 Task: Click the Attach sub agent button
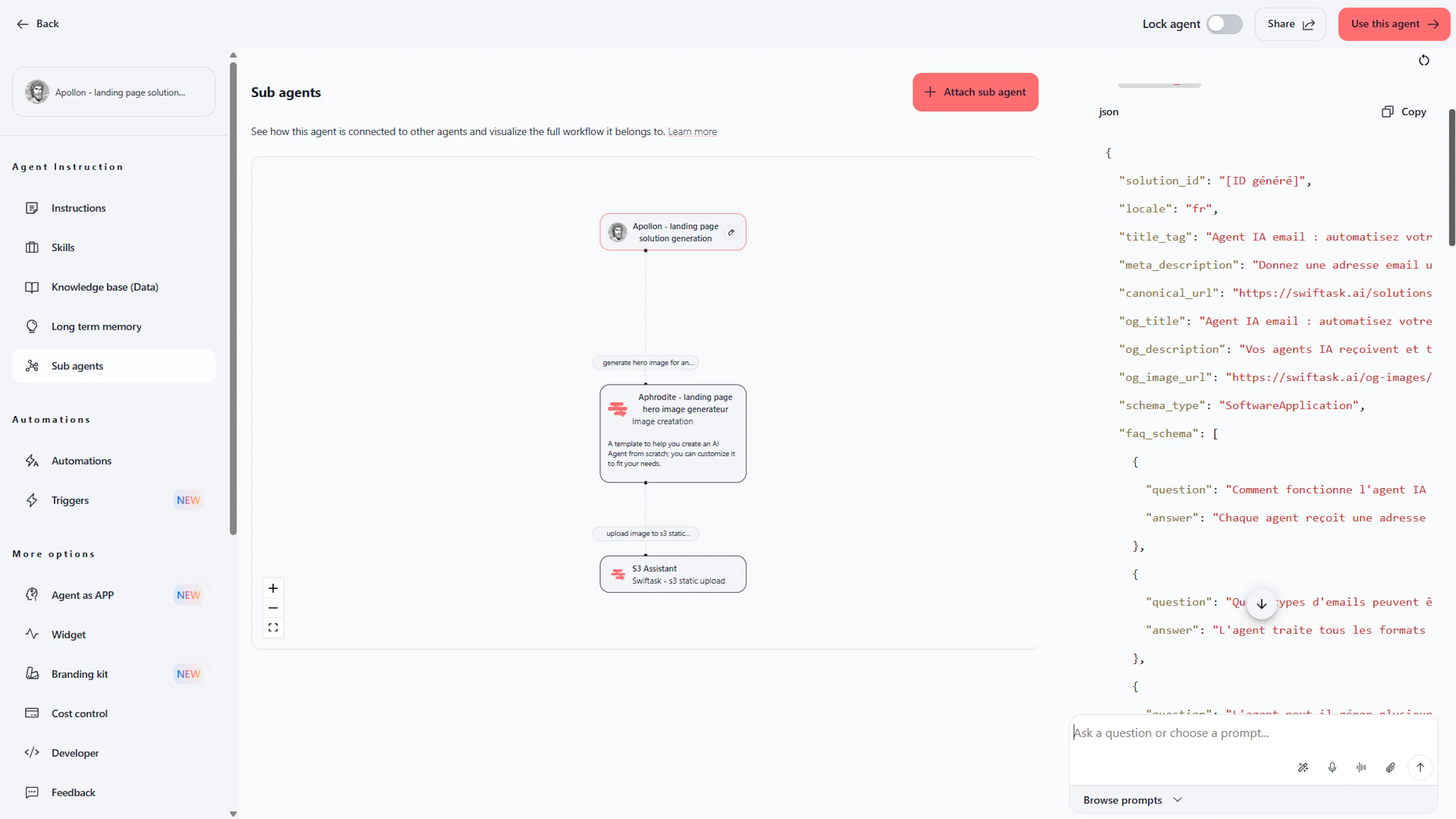point(975,92)
